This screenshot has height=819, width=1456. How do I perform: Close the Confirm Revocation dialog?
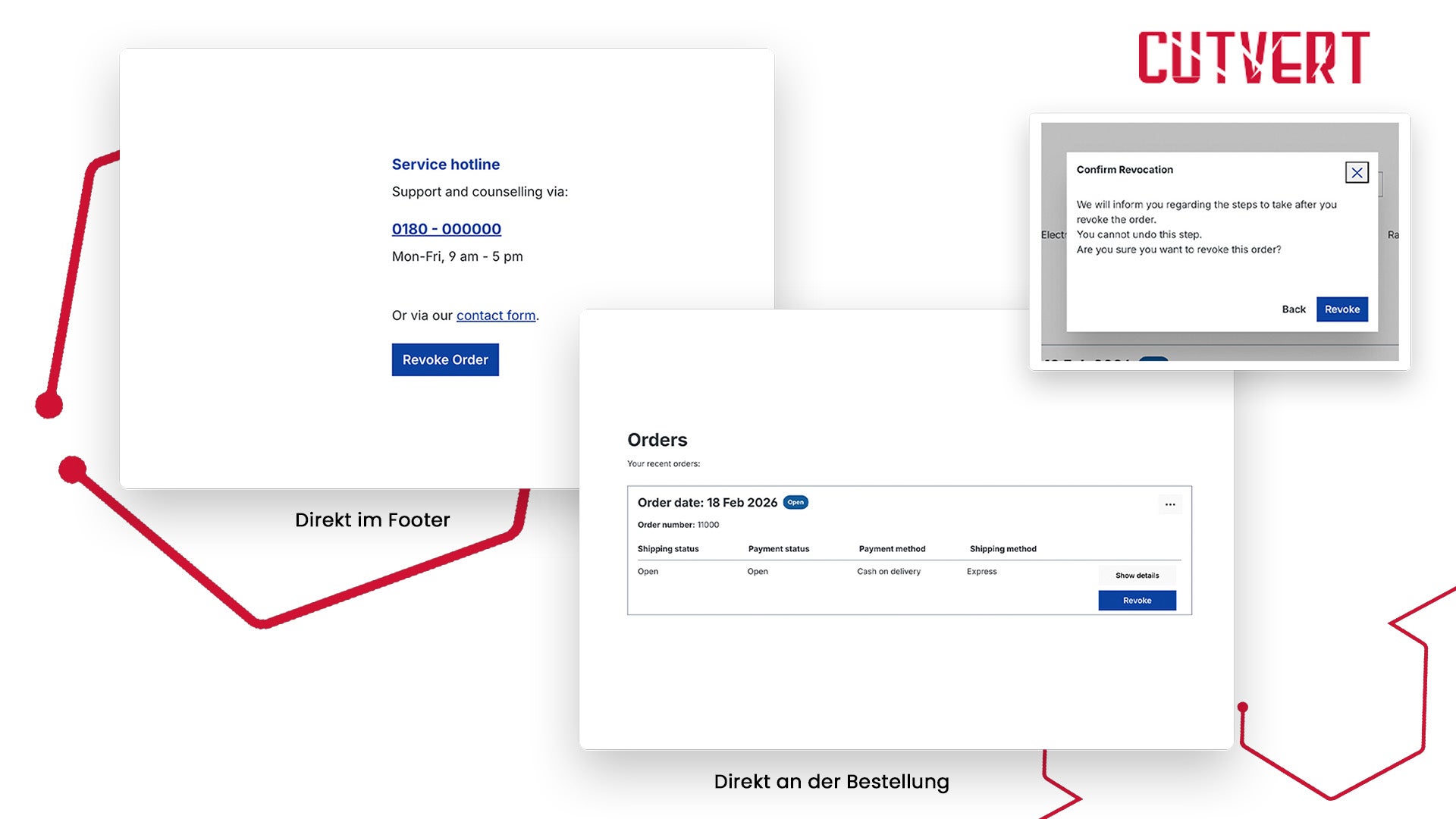[x=1357, y=173]
